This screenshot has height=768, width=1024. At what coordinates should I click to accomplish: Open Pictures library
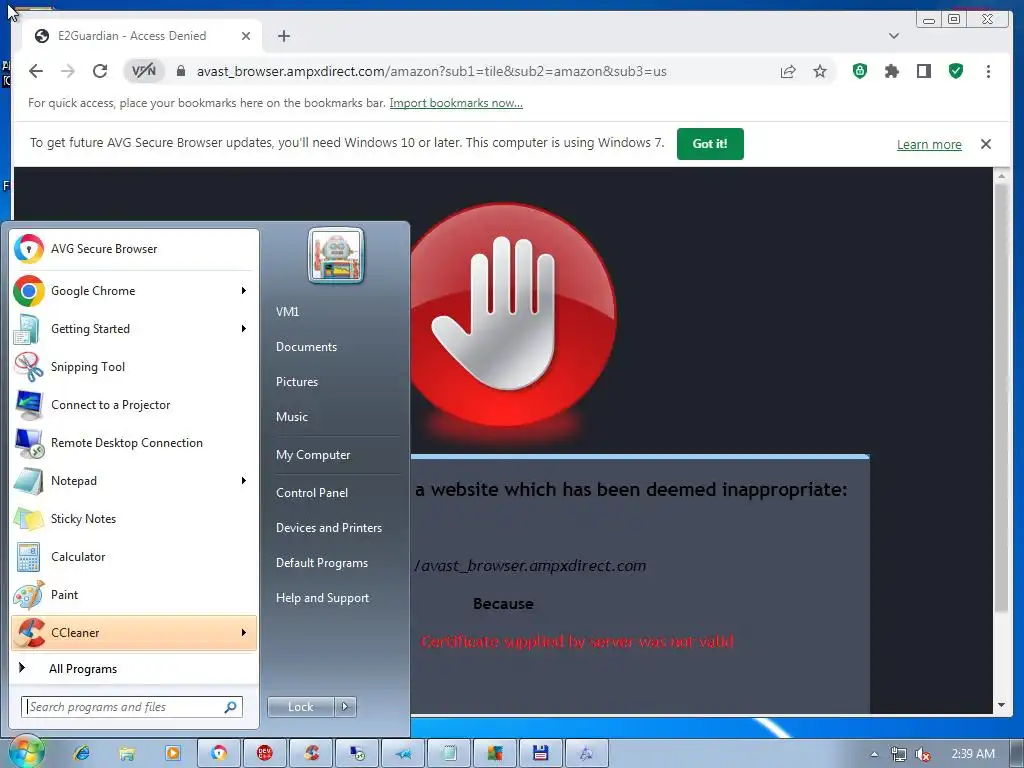click(296, 381)
